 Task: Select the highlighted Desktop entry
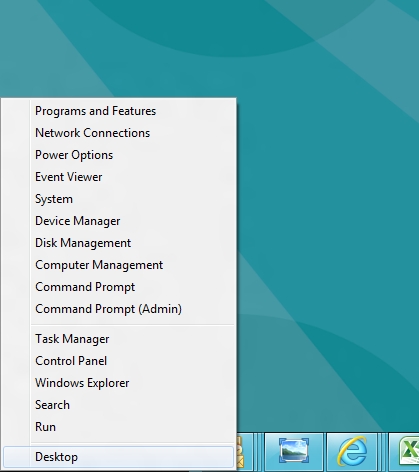point(118,457)
